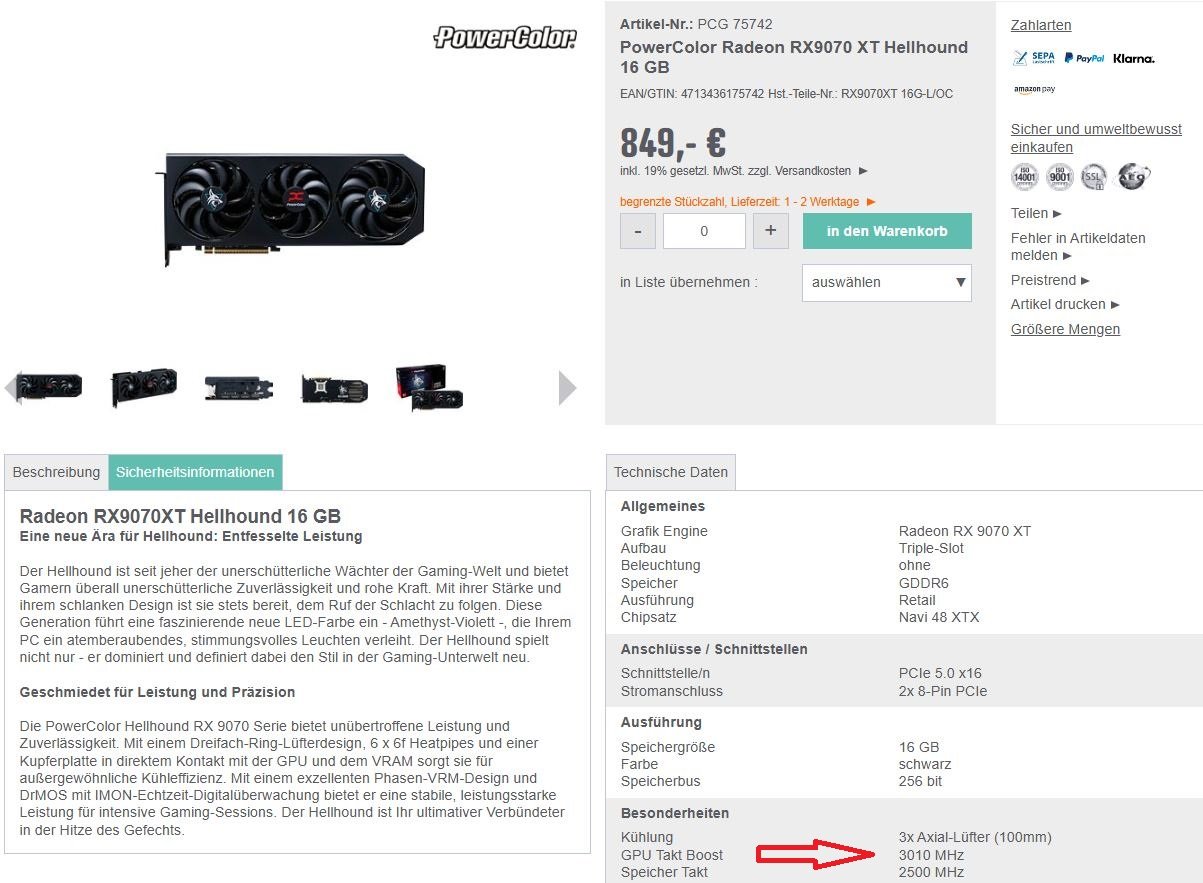Open the 'auswählen' list dropdown
This screenshot has height=883, width=1203.
click(x=887, y=282)
